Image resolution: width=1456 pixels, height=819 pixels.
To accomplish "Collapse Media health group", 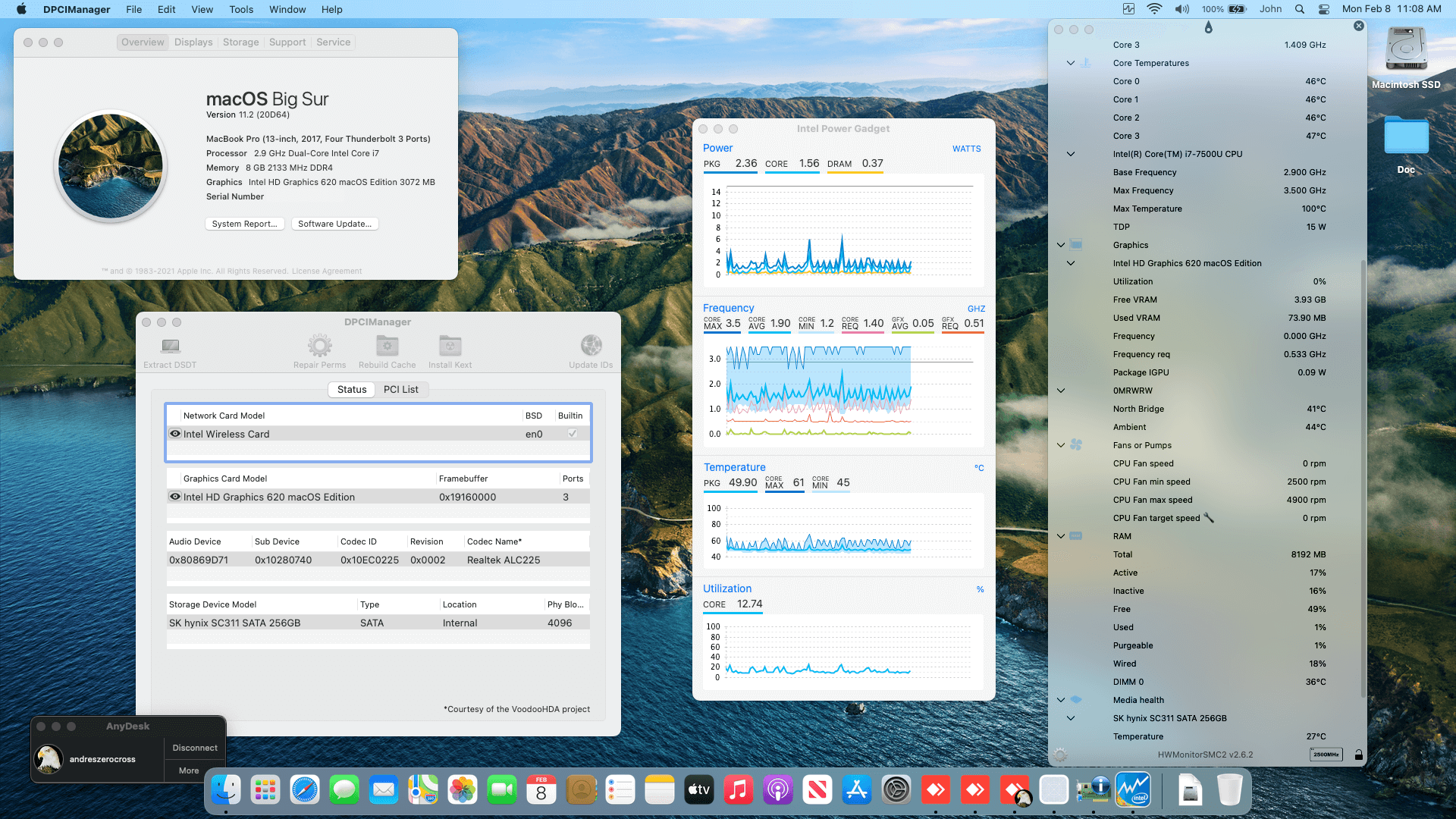I will point(1061,700).
